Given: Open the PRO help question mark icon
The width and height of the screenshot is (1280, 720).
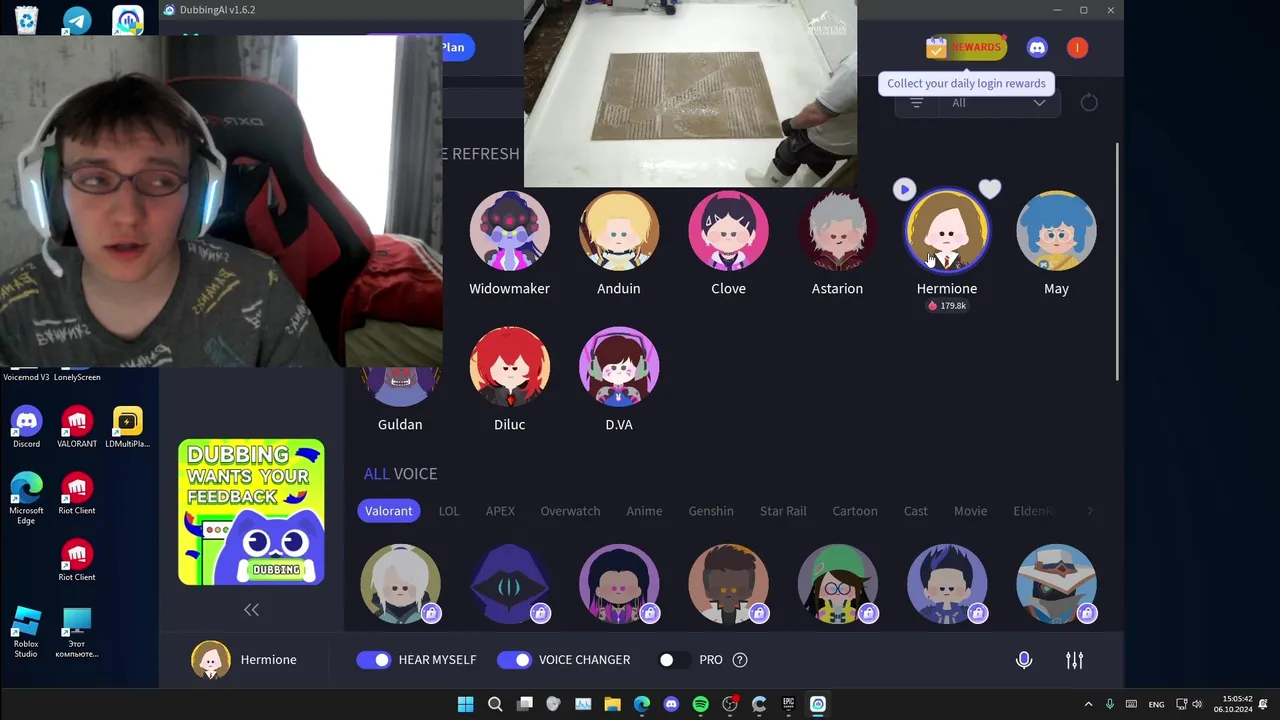Looking at the screenshot, I should (x=740, y=660).
